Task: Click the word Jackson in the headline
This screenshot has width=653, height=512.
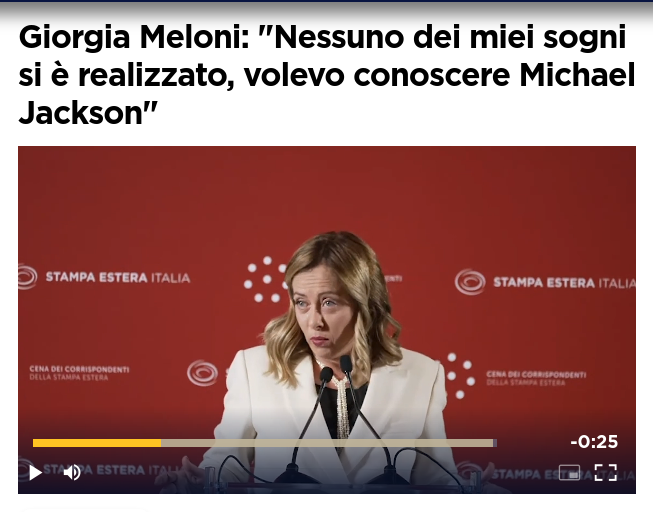Action: pos(83,113)
